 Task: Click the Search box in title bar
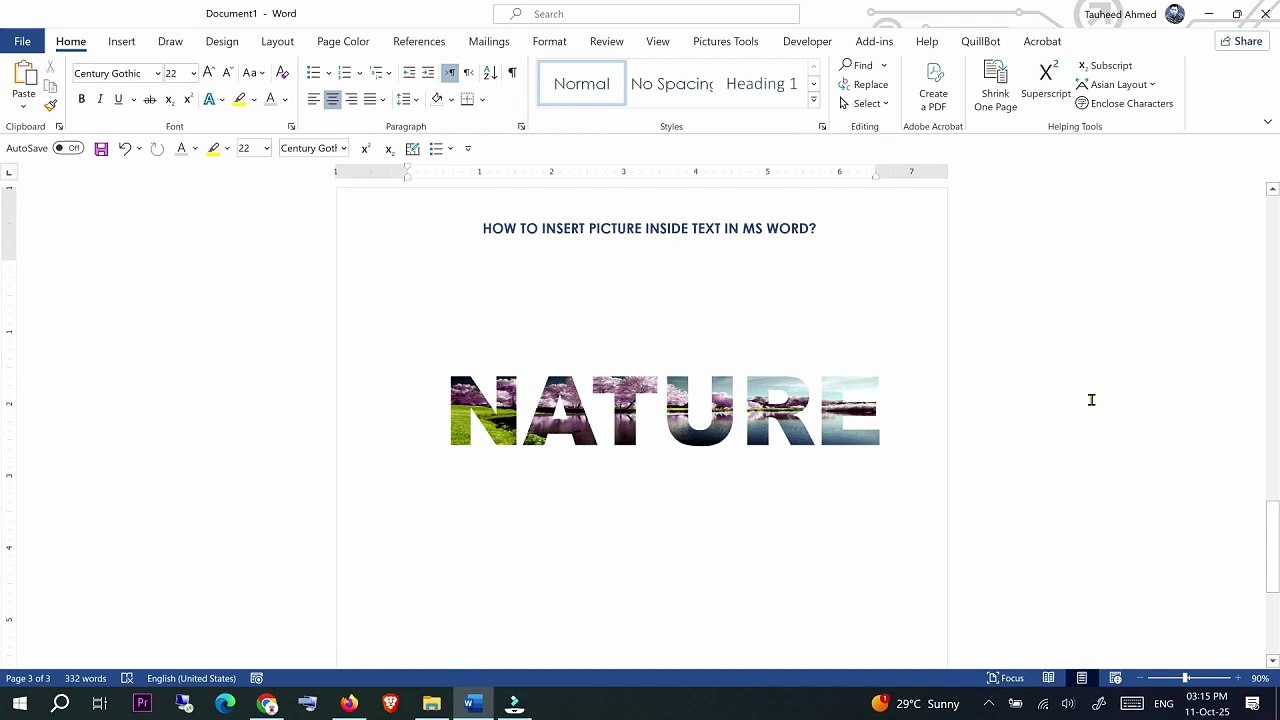click(646, 14)
